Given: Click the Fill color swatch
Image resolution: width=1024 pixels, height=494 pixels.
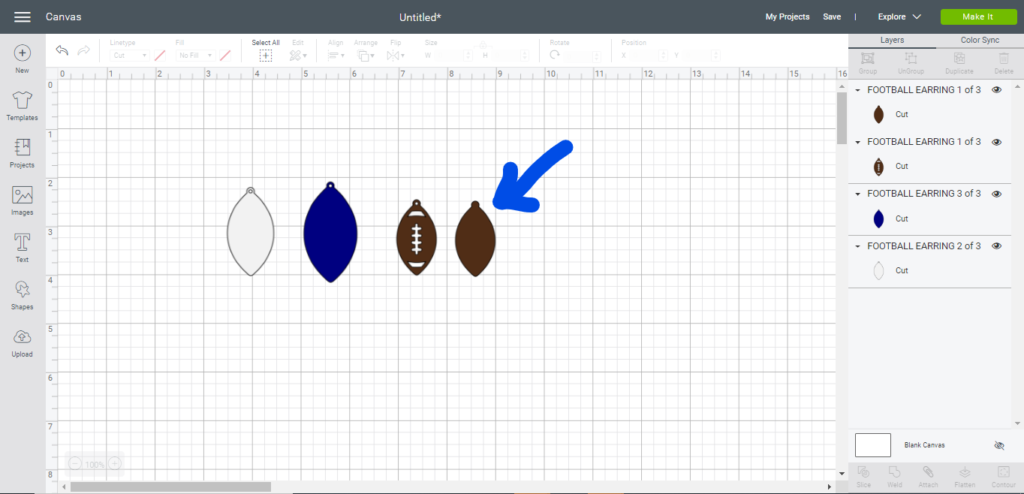Looking at the screenshot, I should coord(225,56).
